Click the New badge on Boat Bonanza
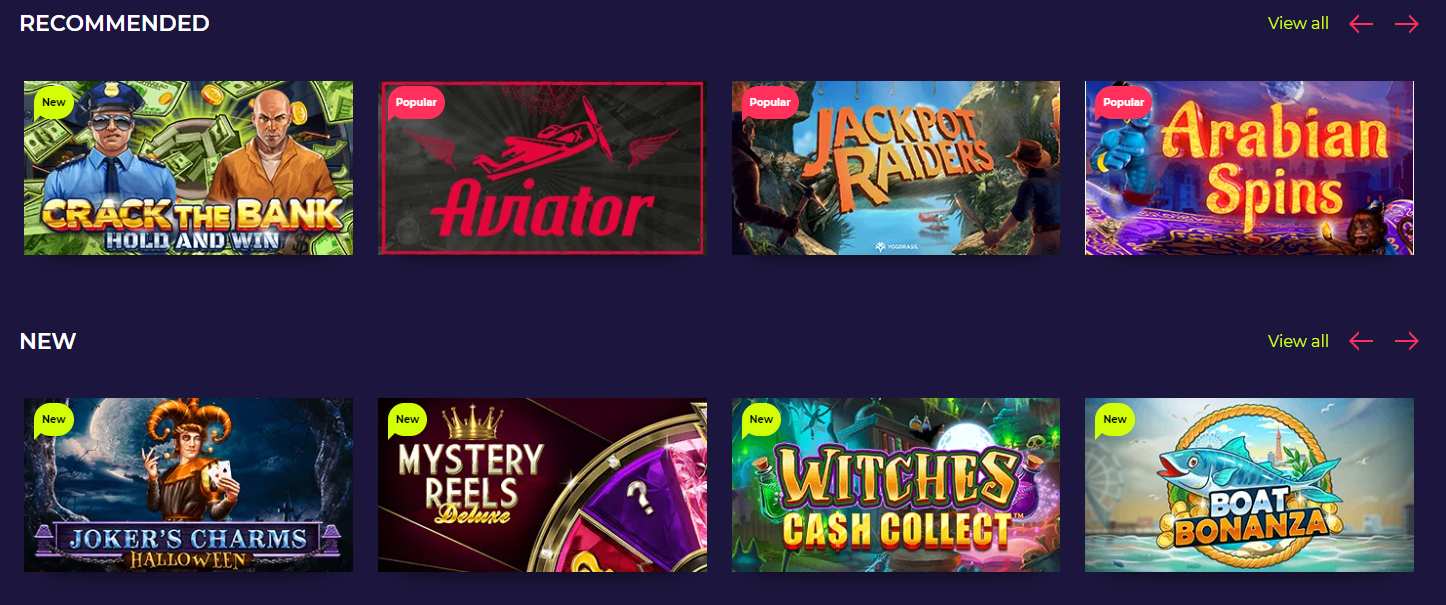 pos(1114,420)
